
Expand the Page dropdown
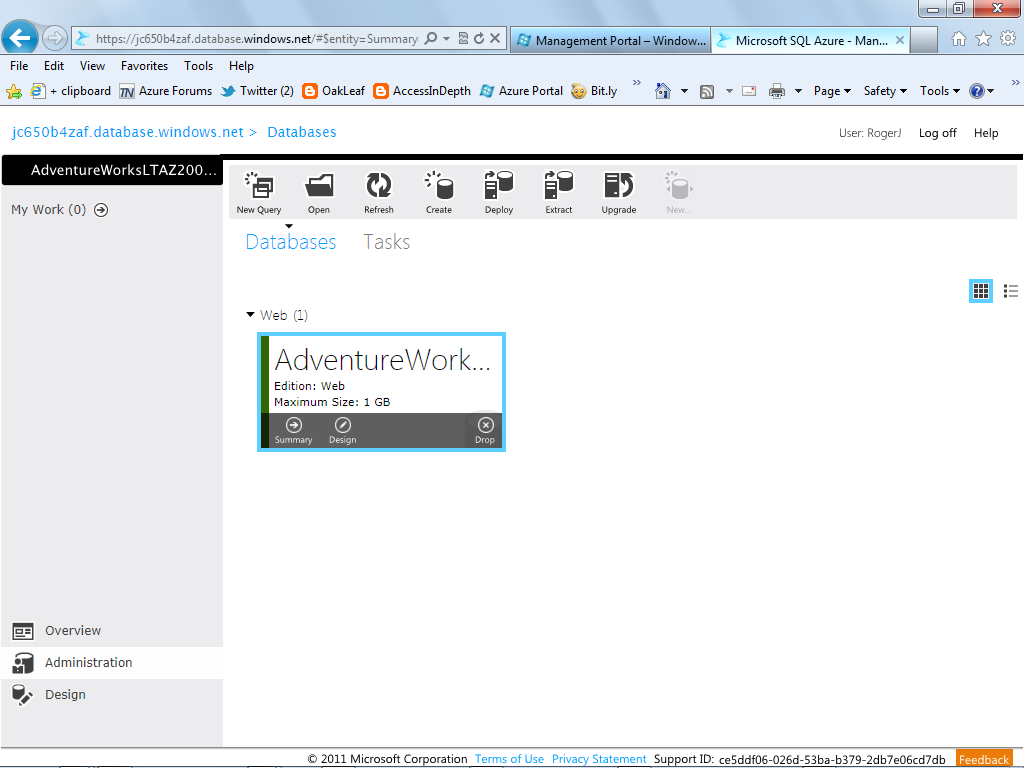pos(832,91)
